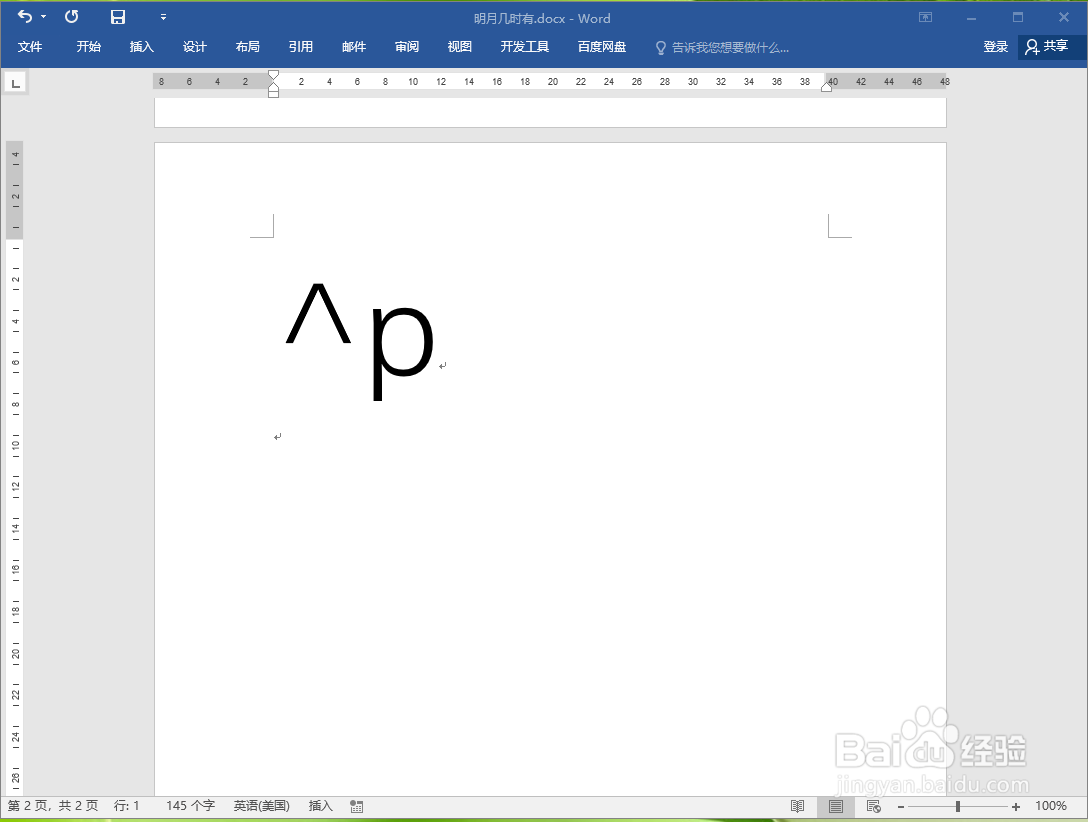The width and height of the screenshot is (1088, 822).
Task: Open the 文件 (File) menu
Action: click(30, 46)
